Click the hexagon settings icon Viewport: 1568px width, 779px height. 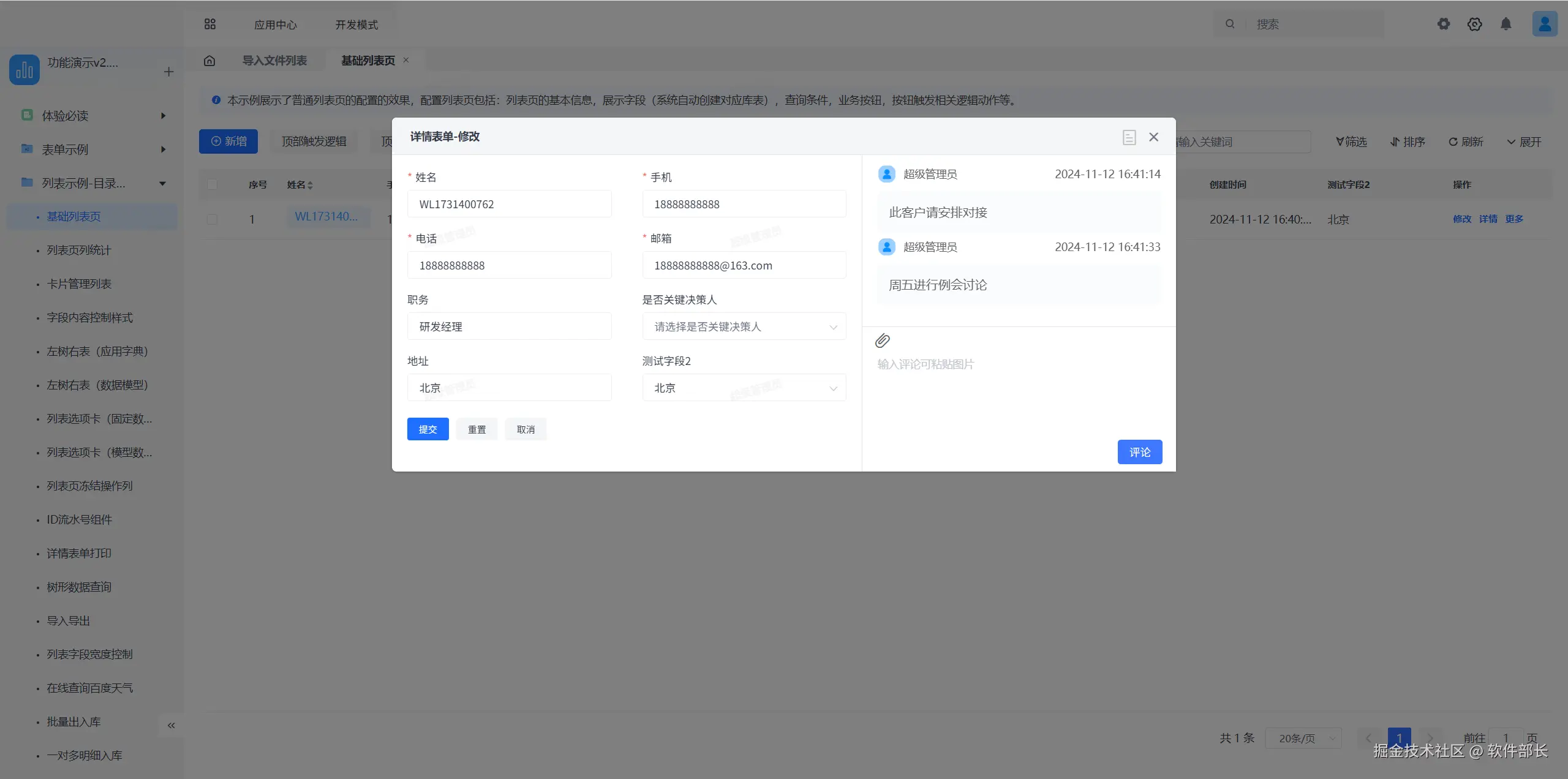click(x=1474, y=24)
